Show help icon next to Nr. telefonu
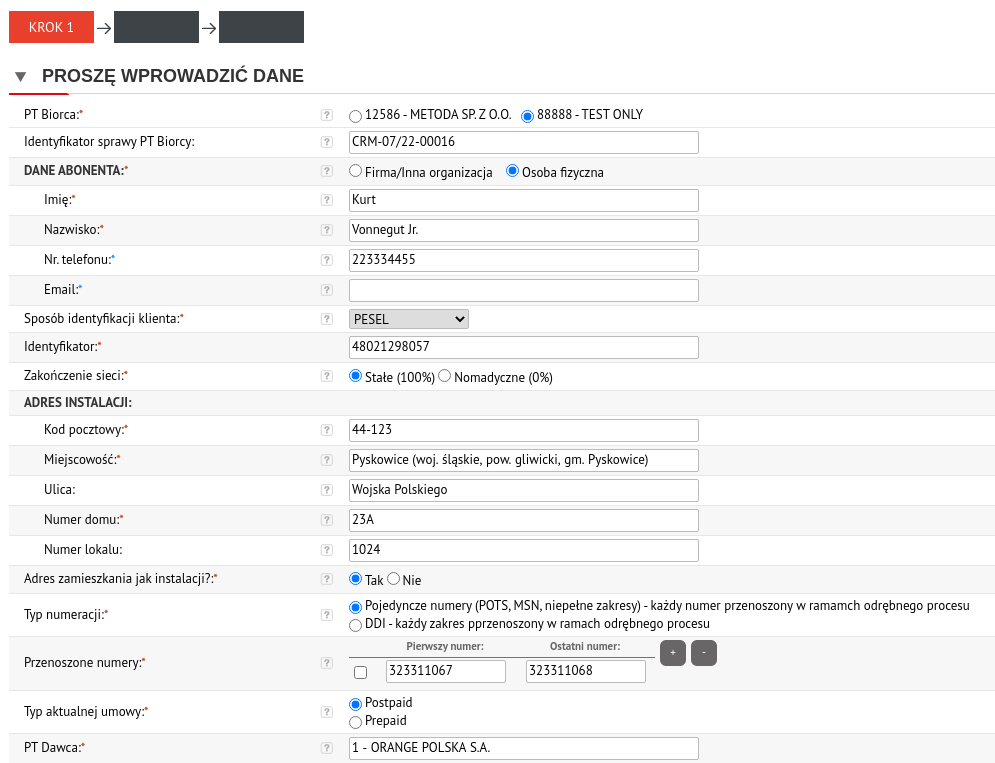 click(327, 260)
